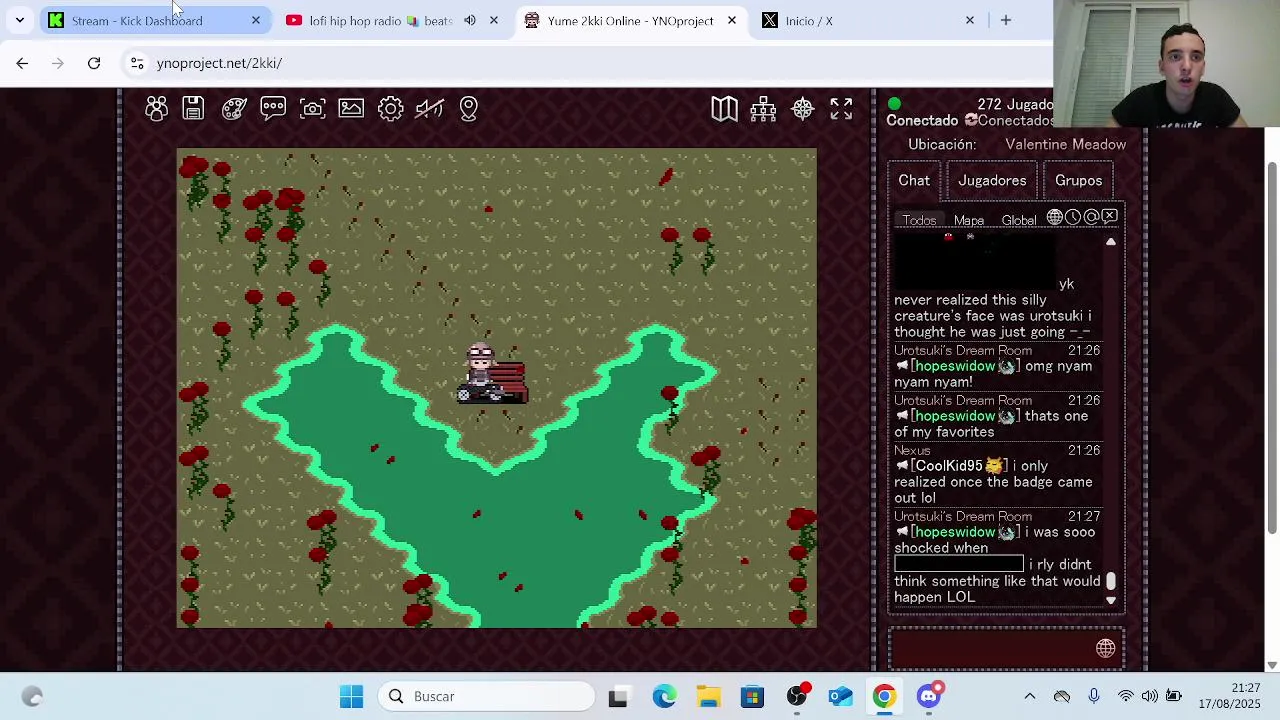Click the speech bubble with X icon
This screenshot has height=720, width=1280.
tap(1109, 217)
